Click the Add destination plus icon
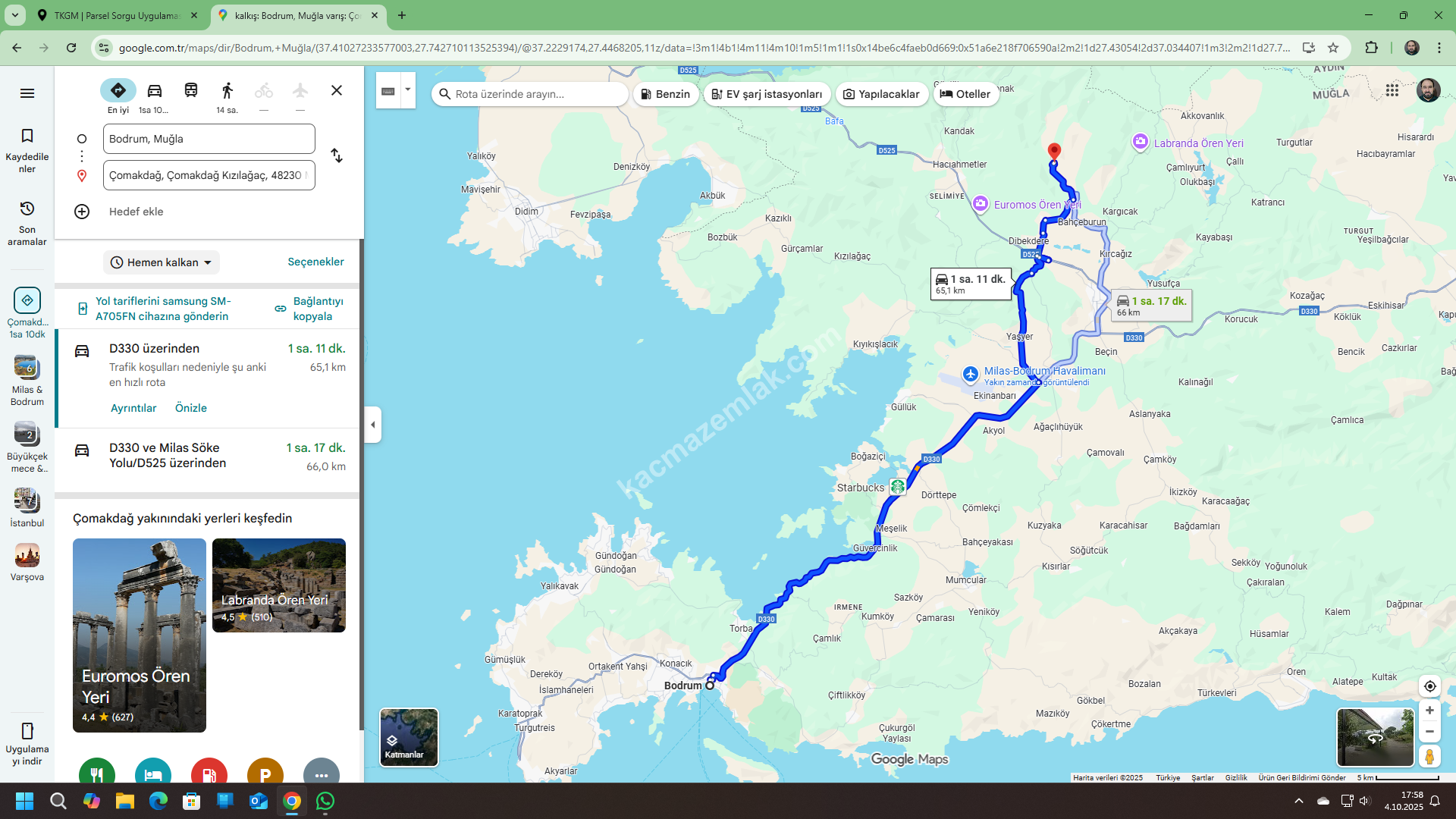Screen dimensions: 1456x819 [82, 212]
